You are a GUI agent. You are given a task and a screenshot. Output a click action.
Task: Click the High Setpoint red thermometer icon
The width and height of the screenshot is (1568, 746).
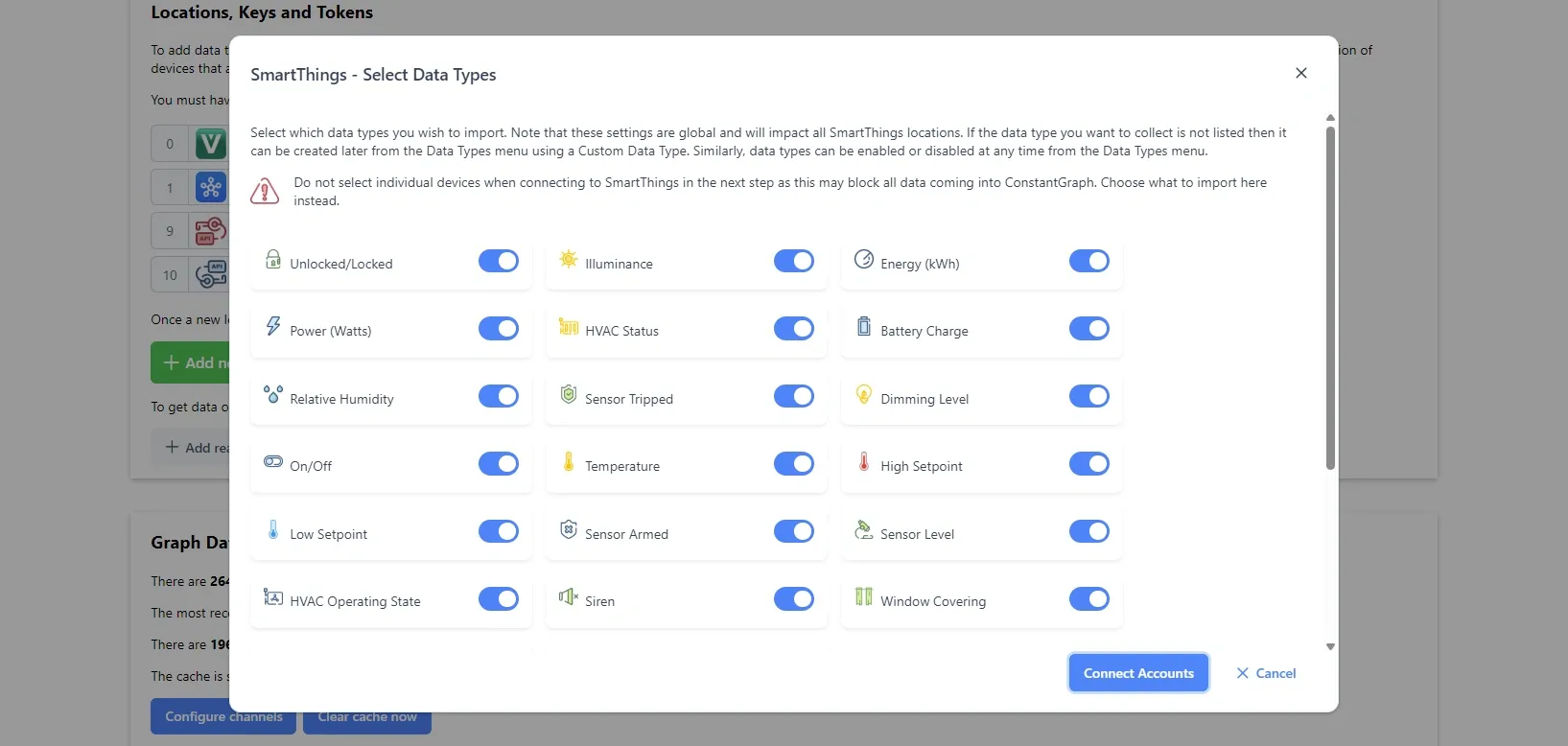(x=864, y=461)
